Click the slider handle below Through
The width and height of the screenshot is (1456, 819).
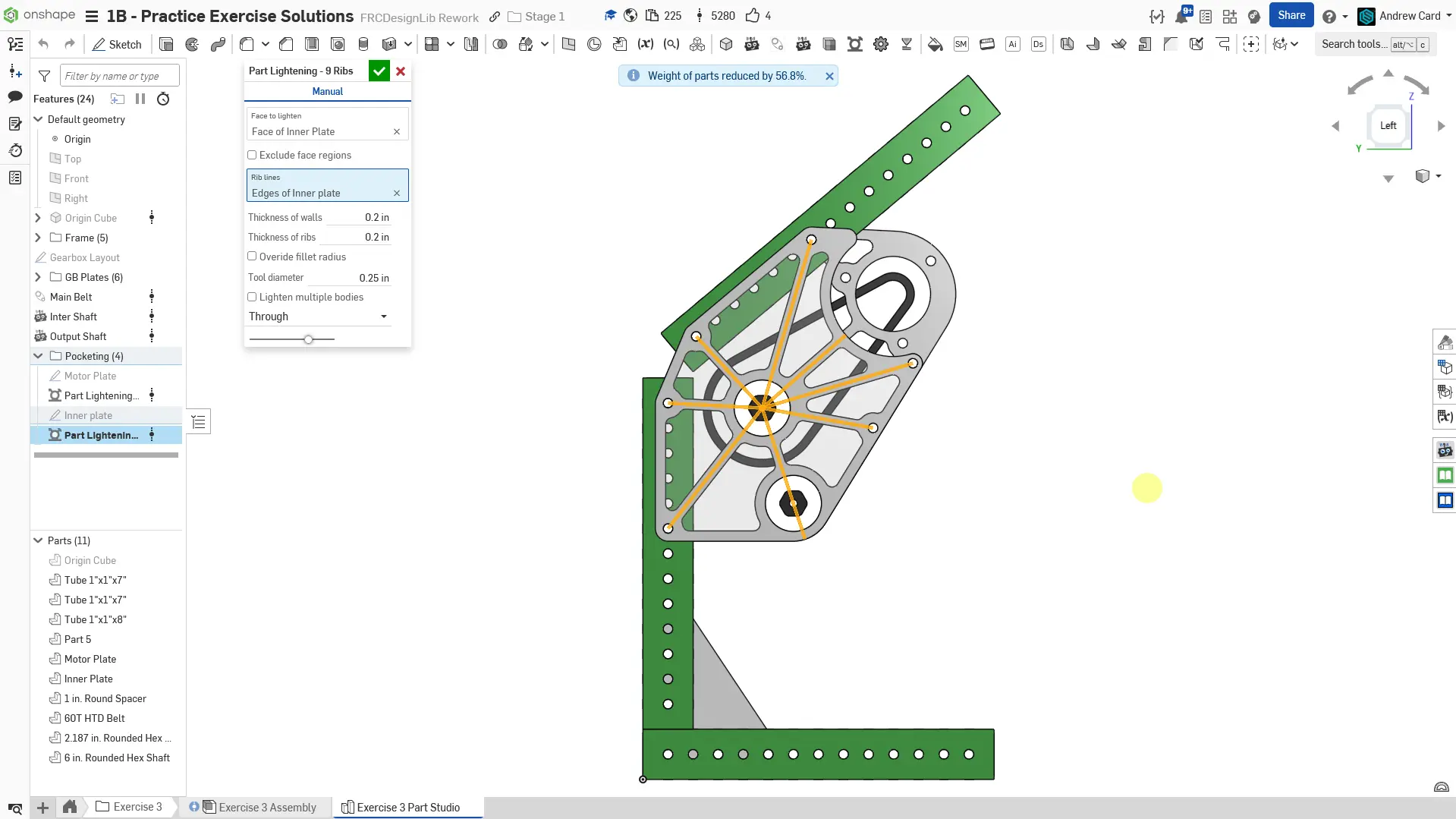(308, 339)
